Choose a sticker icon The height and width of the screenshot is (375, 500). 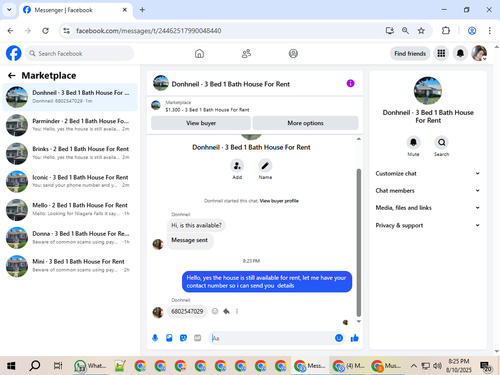(x=183, y=338)
